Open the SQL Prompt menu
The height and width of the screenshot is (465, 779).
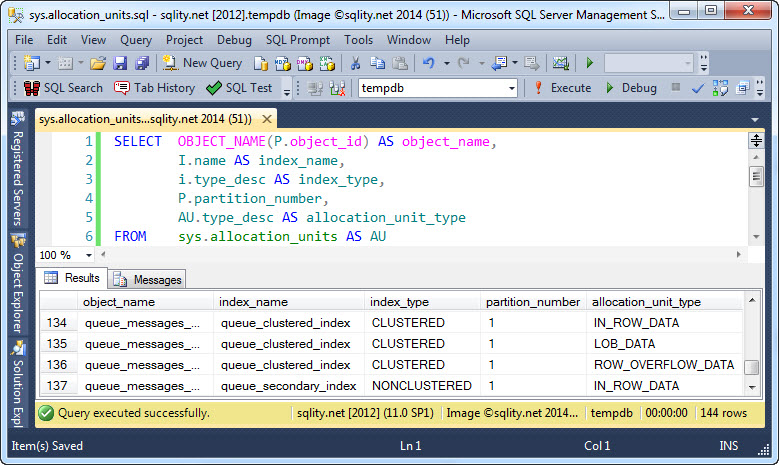click(298, 40)
